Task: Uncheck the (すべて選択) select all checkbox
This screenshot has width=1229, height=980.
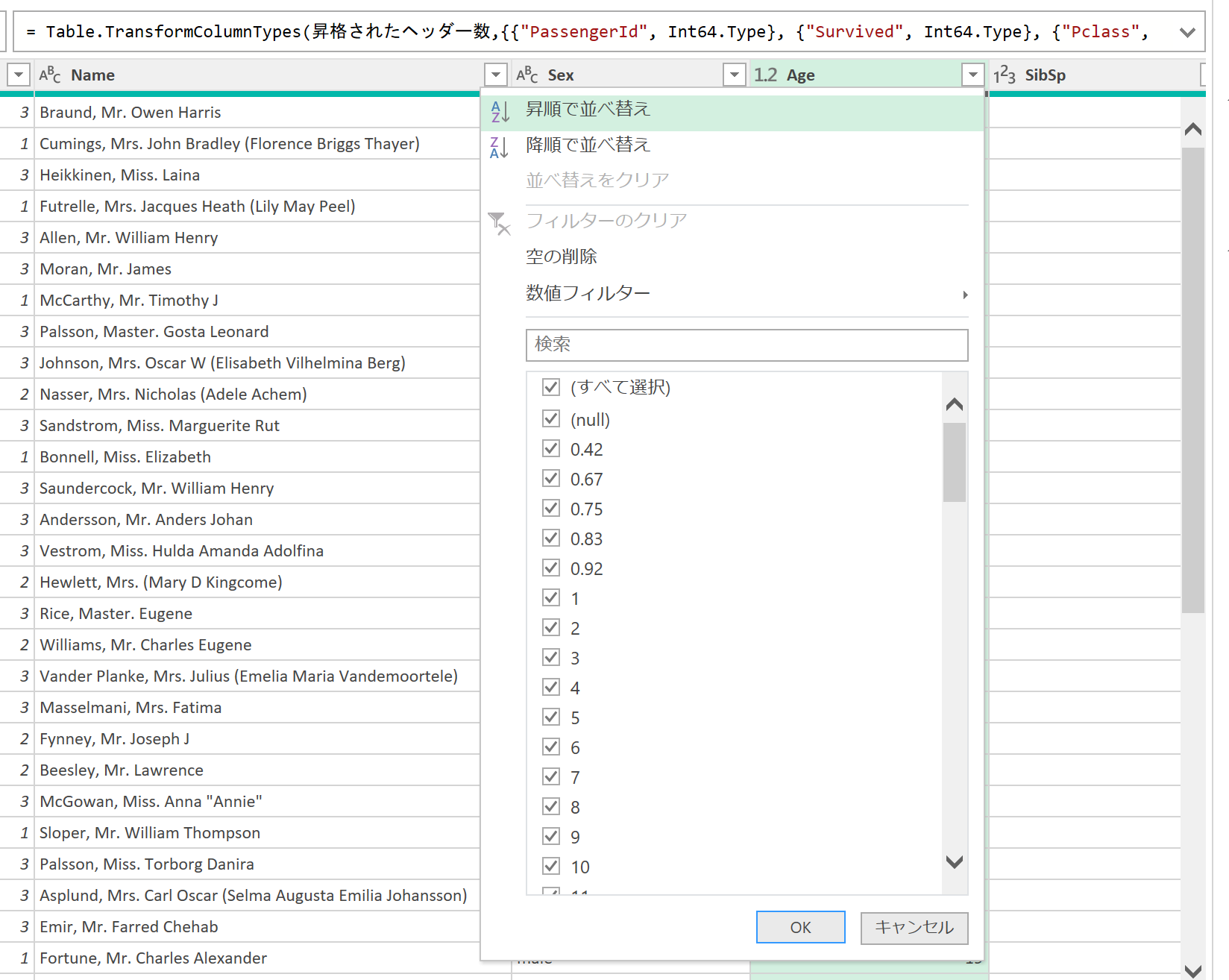Action: [551, 388]
